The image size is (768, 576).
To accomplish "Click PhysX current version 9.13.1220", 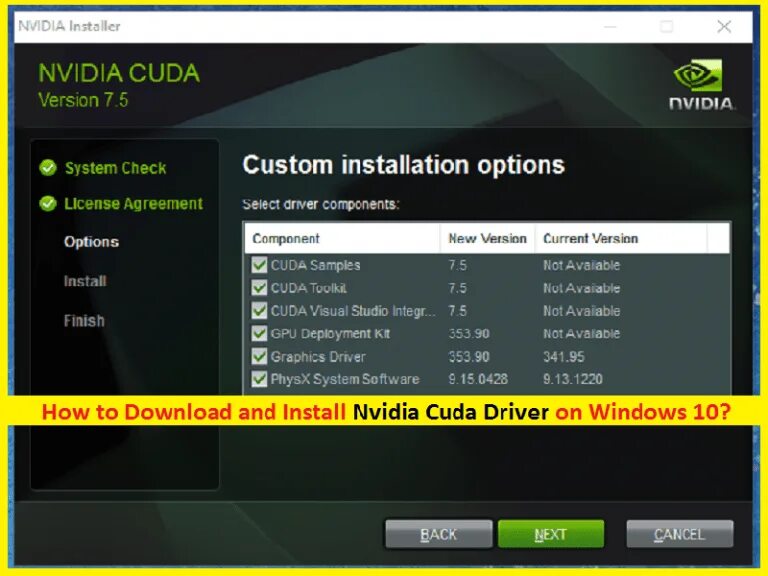I will [x=573, y=379].
